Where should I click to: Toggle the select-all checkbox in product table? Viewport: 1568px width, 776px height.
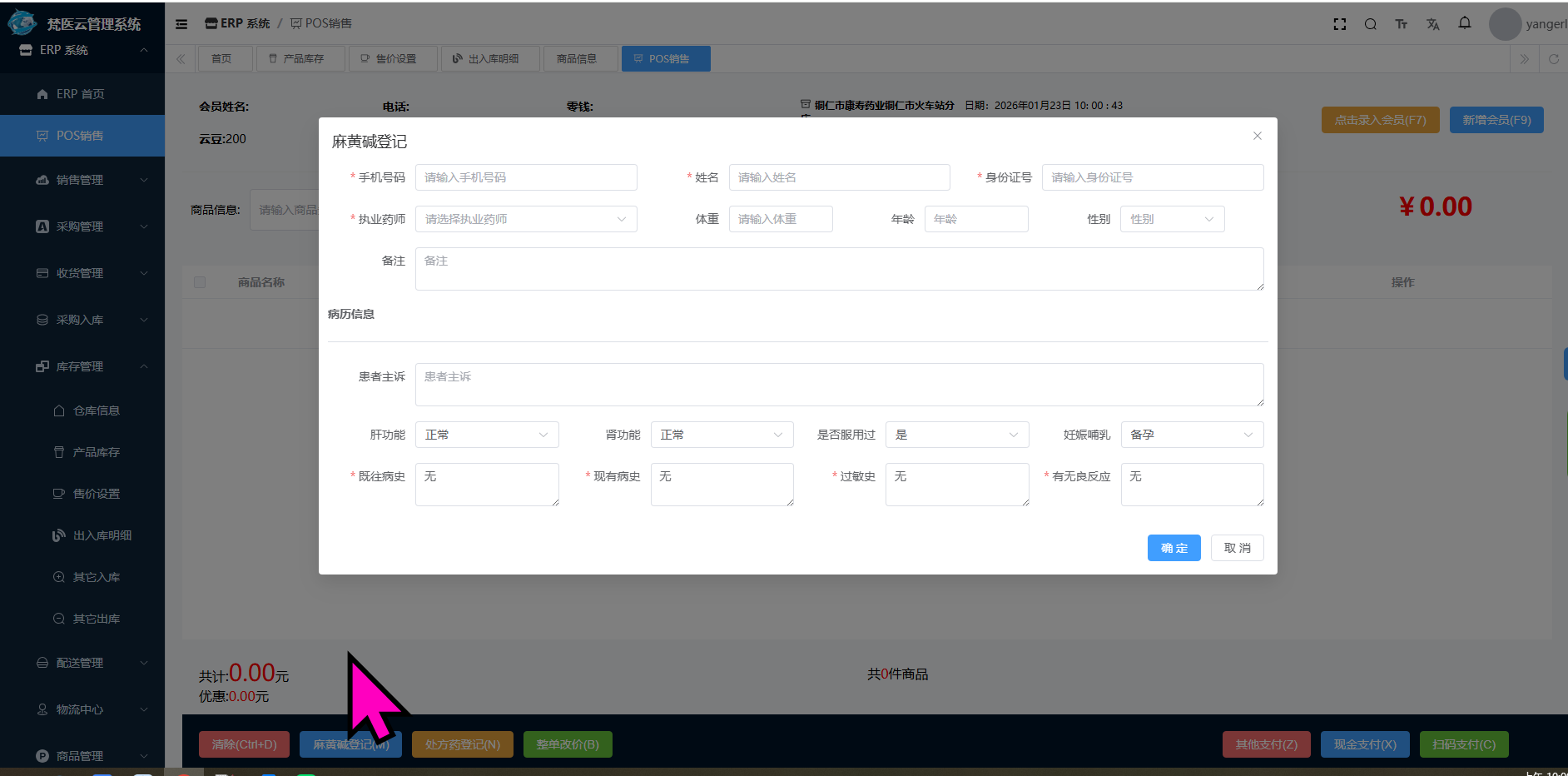(200, 282)
